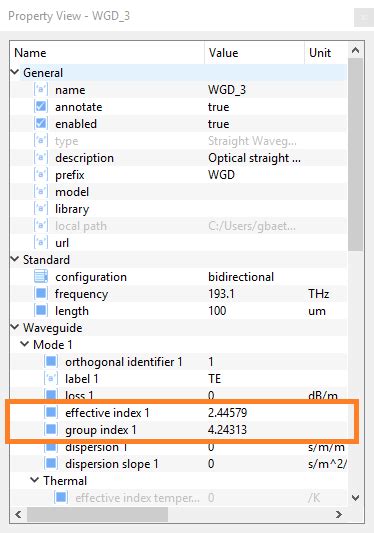374x533 pixels.
Task: Click the Value column header
Action: click(x=254, y=53)
